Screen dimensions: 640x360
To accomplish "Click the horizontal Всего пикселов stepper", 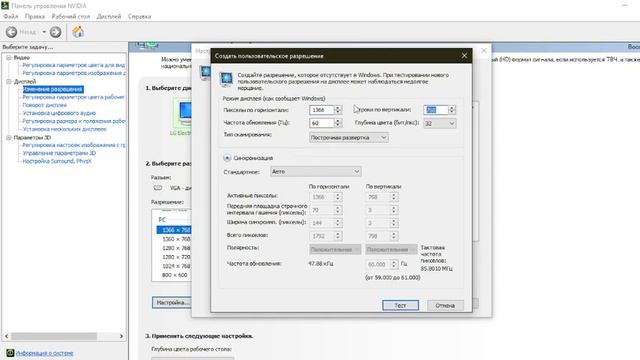I will tap(338, 236).
